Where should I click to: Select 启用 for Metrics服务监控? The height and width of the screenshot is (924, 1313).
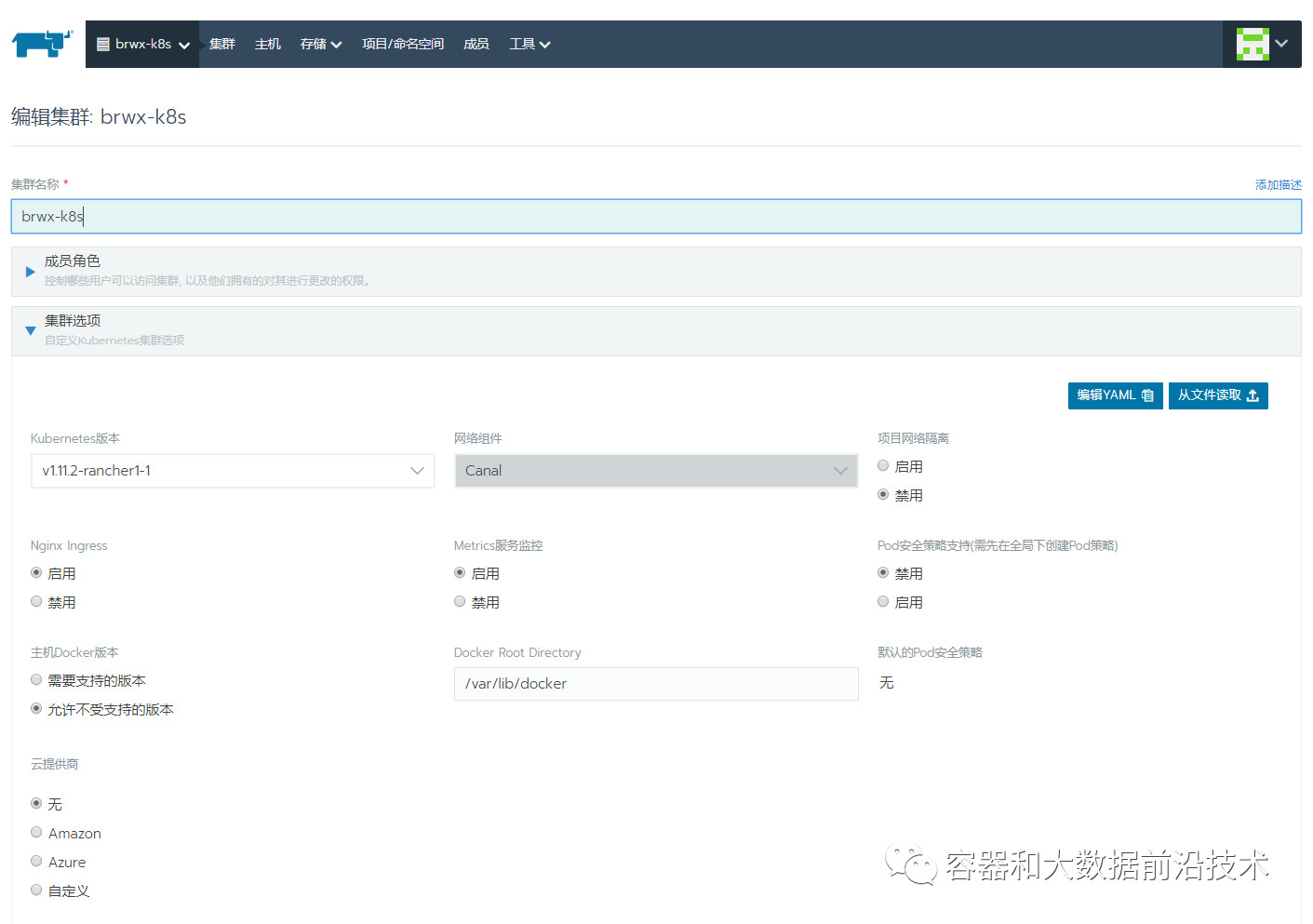pyautogui.click(x=460, y=573)
